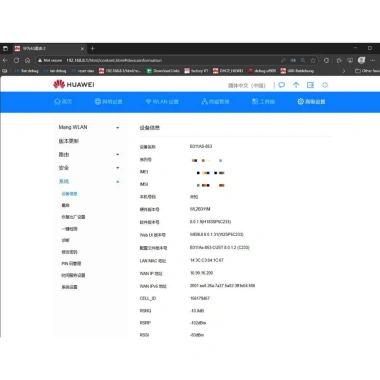The height and width of the screenshot is (380, 380).
Task: Open the reset vlan bookmark
Action: click(83, 71)
